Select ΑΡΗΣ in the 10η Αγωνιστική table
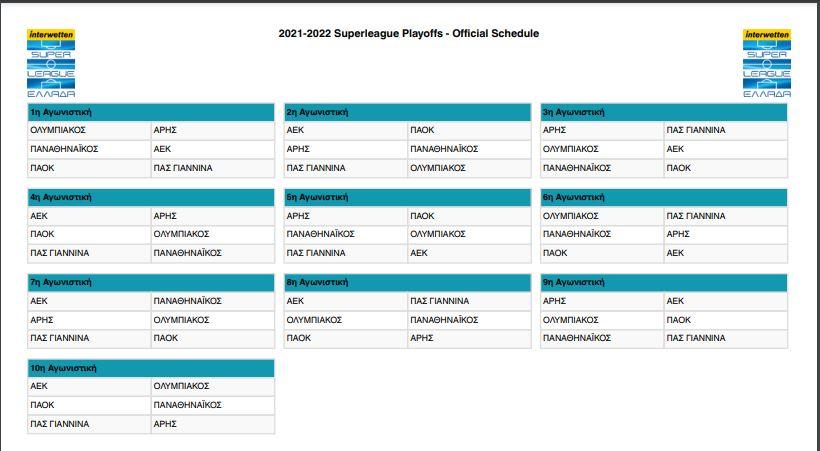 (x=165, y=424)
